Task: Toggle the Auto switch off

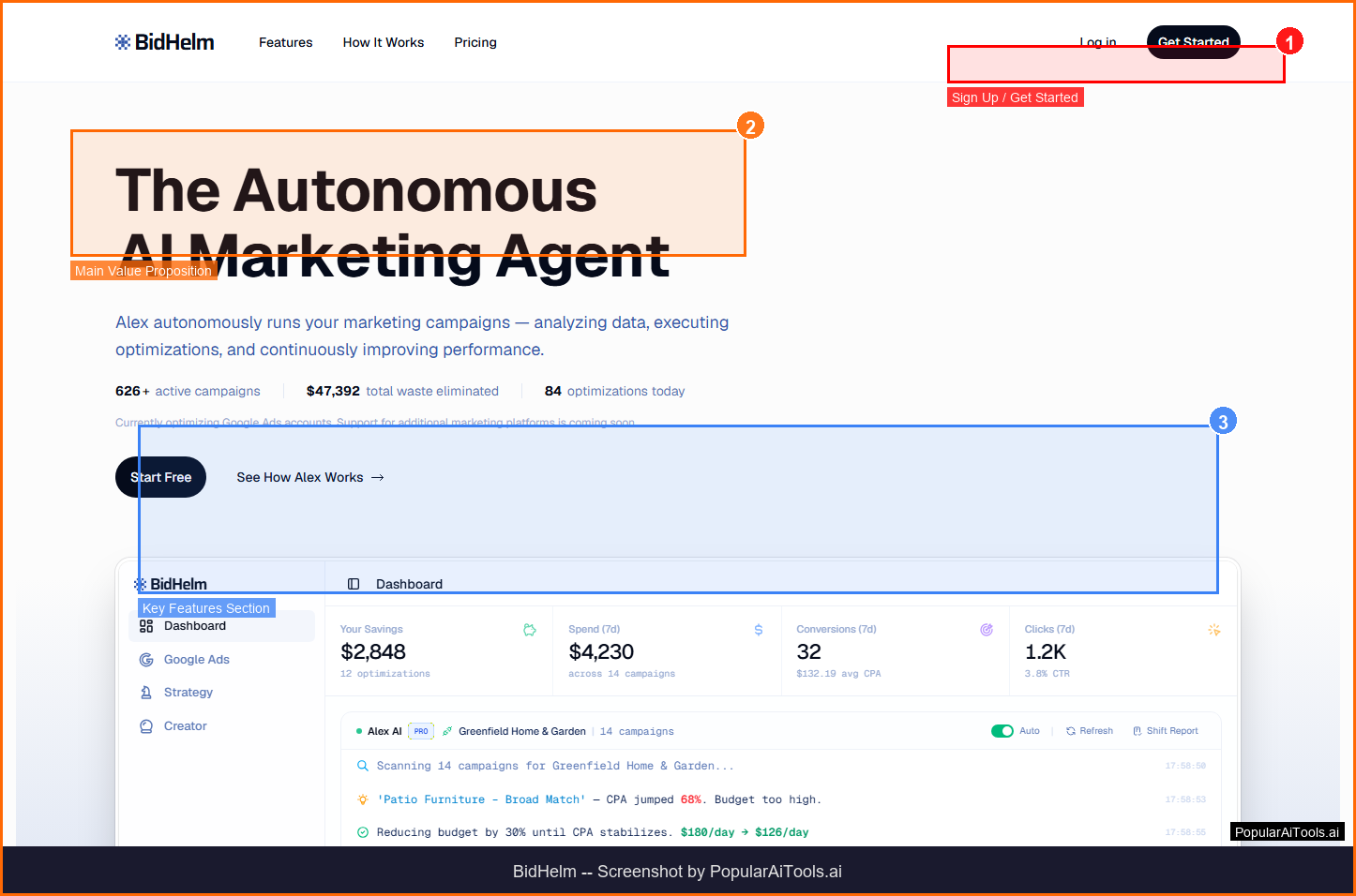Action: [x=1002, y=731]
